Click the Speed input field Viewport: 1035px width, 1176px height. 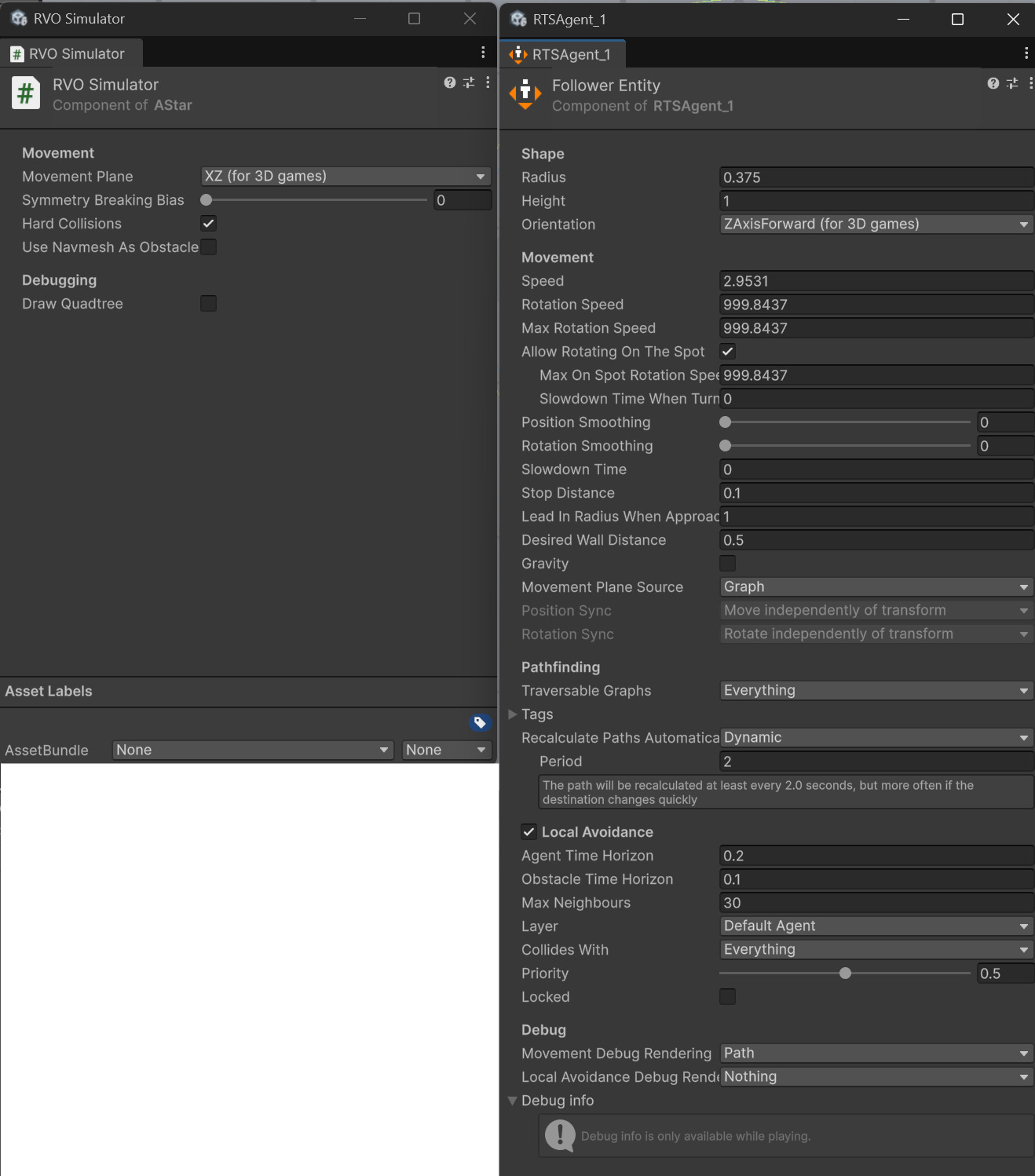click(876, 281)
